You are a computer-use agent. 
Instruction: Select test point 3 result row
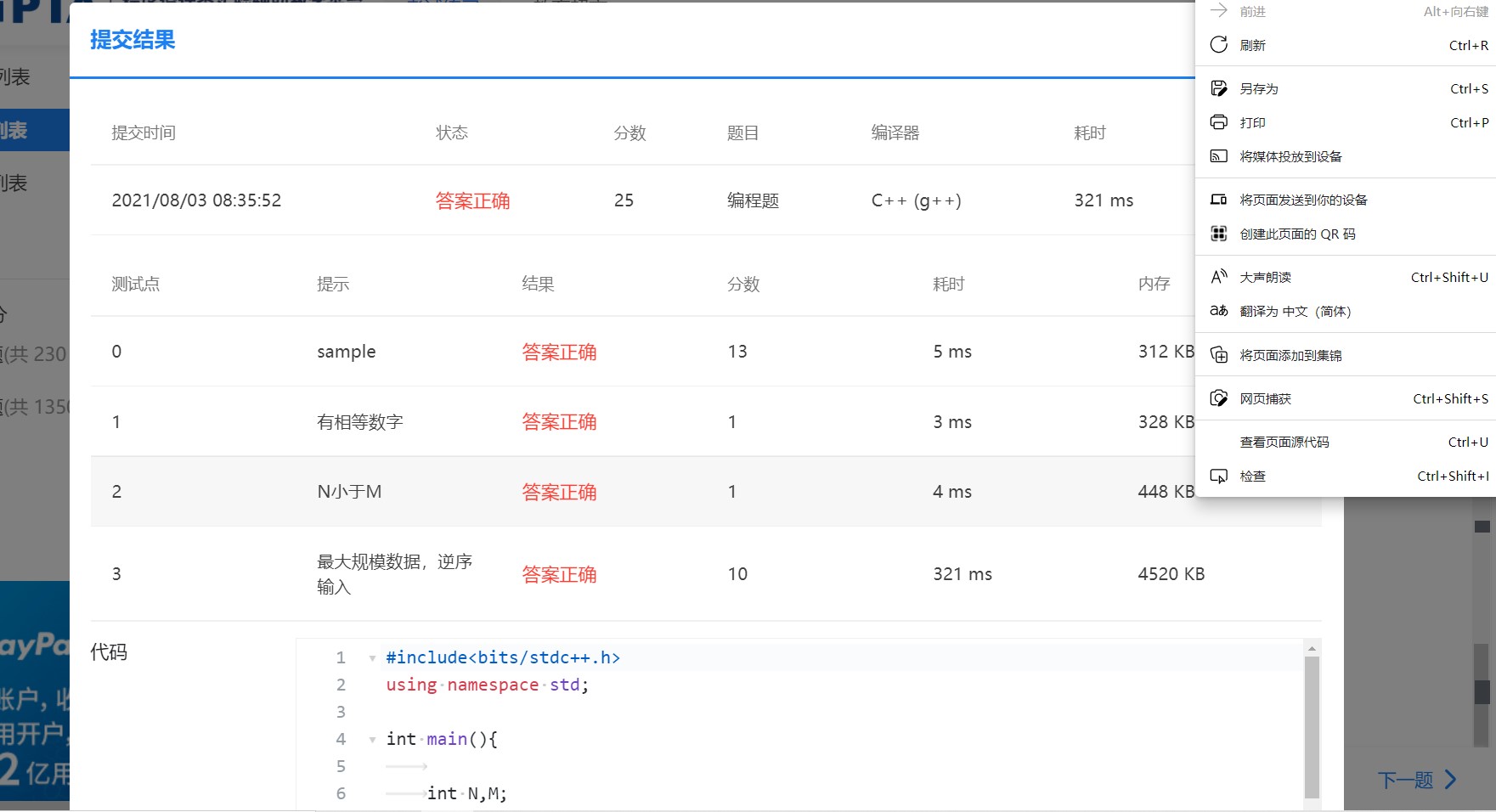(595, 573)
